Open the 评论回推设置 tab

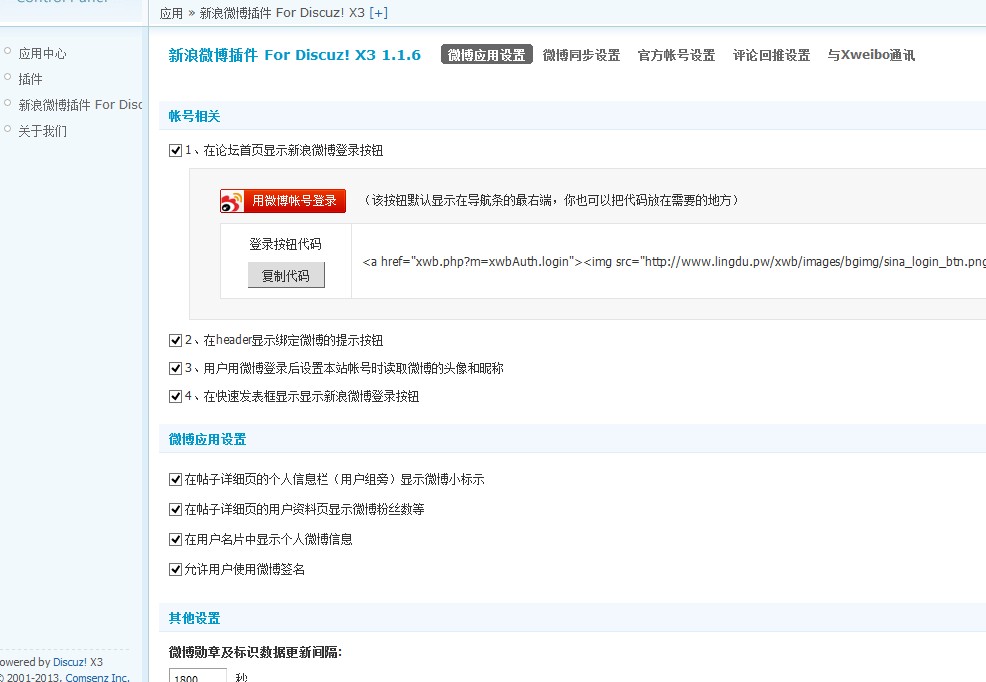point(772,55)
